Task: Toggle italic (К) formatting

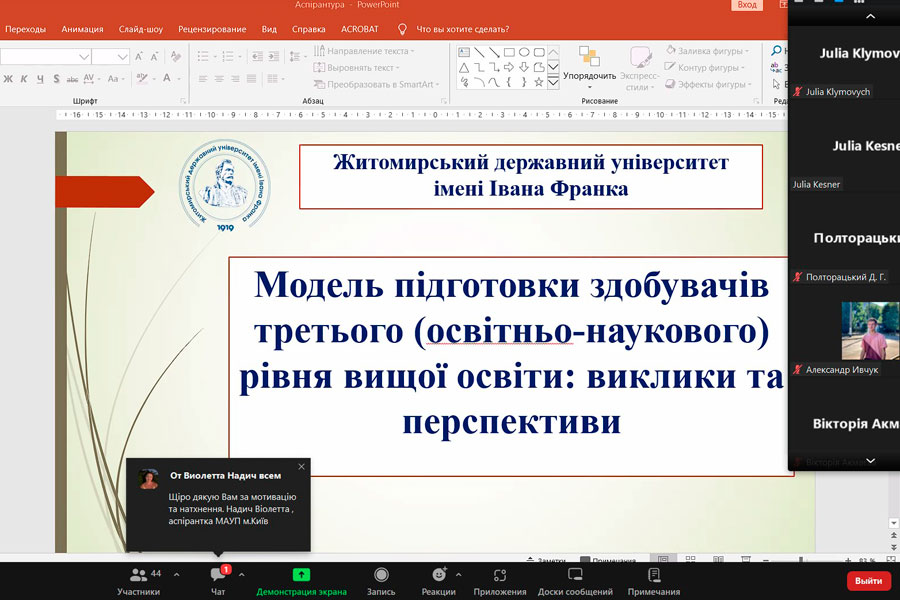Action: coord(23,79)
